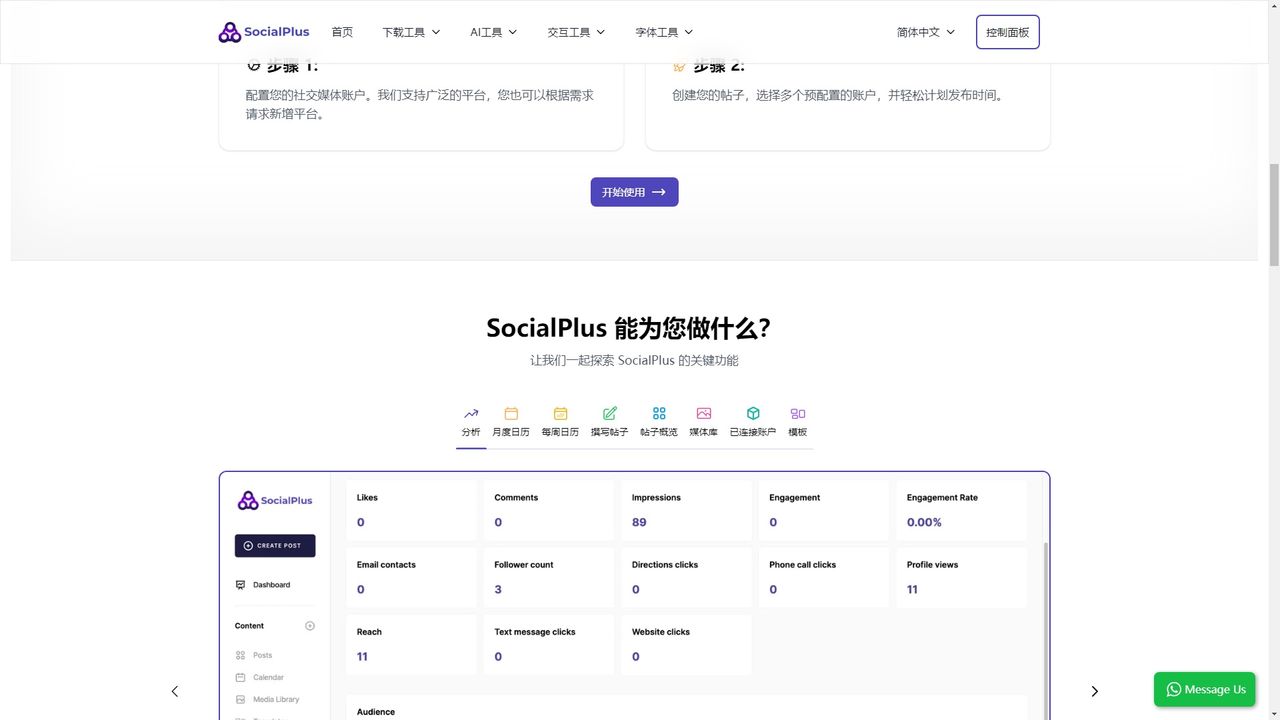Select the 月度日历 calendar icon
The height and width of the screenshot is (720, 1280).
tap(511, 413)
